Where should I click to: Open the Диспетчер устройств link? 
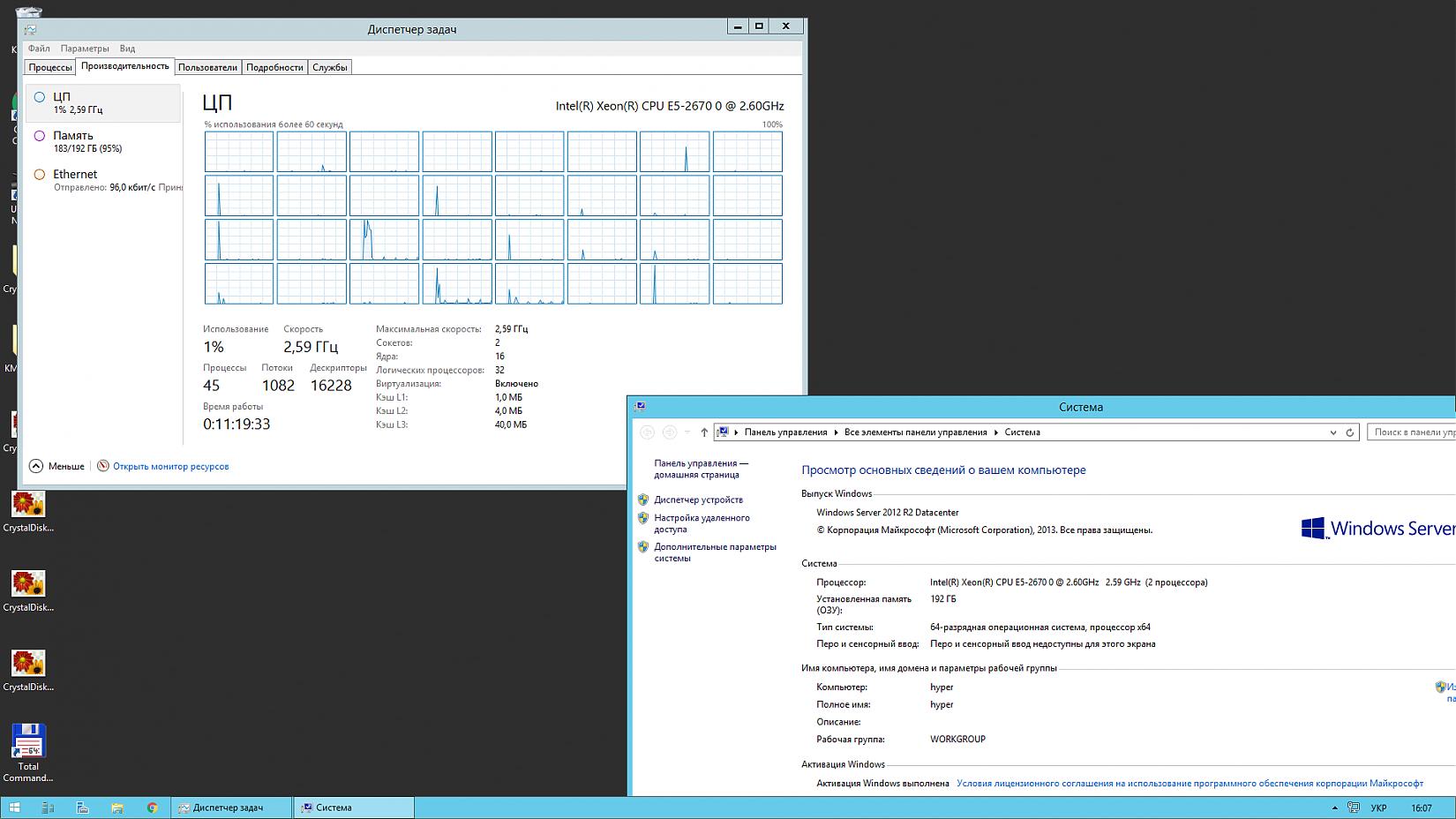[698, 500]
